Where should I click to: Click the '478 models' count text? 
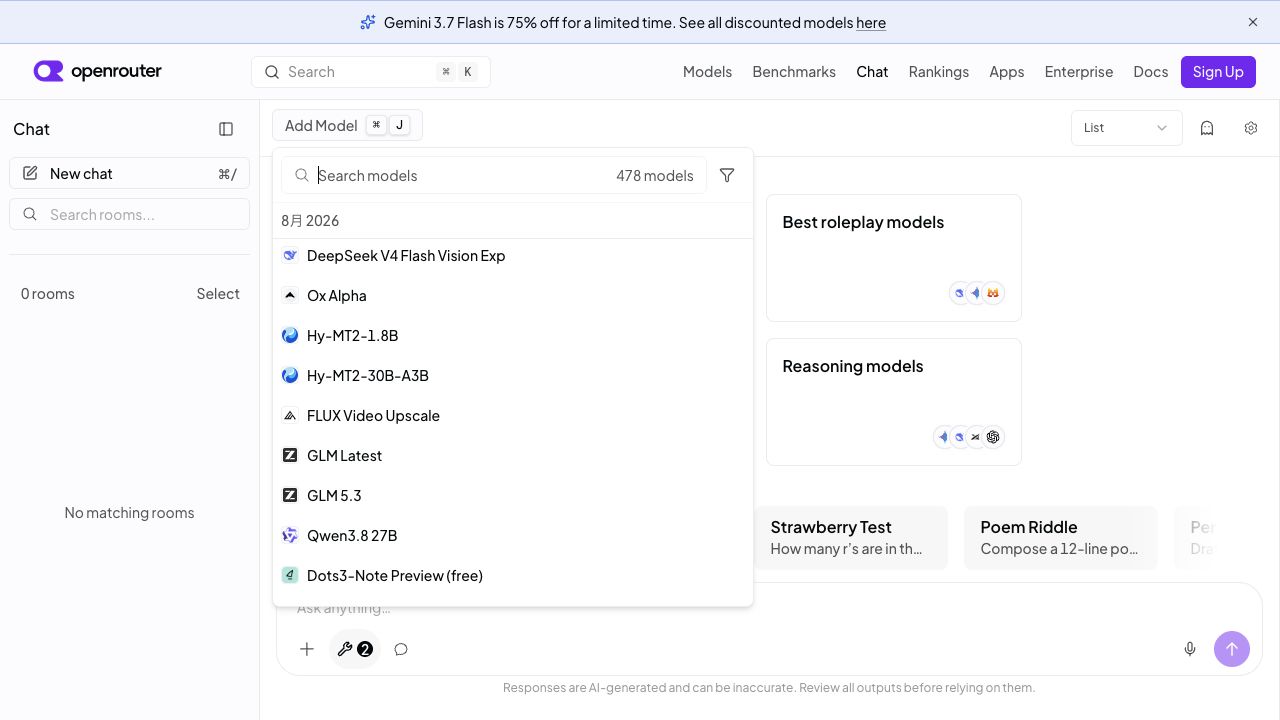coord(655,175)
